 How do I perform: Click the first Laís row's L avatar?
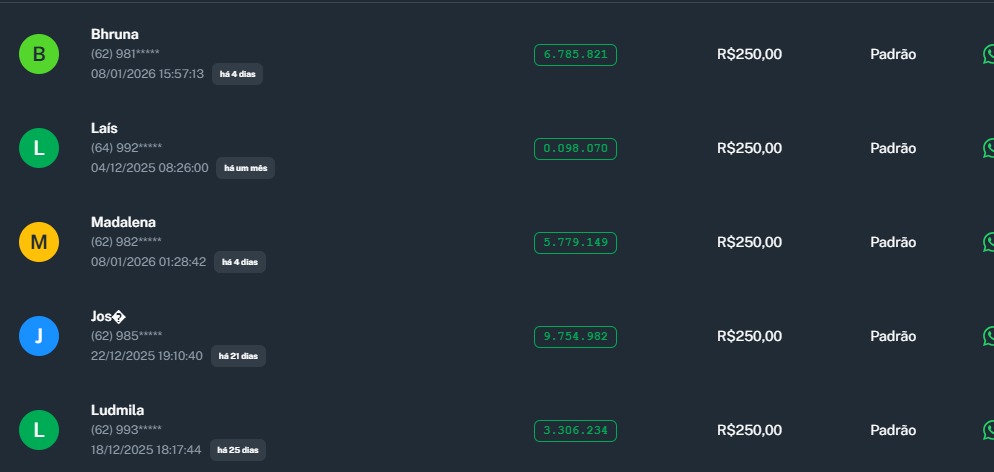click(39, 148)
